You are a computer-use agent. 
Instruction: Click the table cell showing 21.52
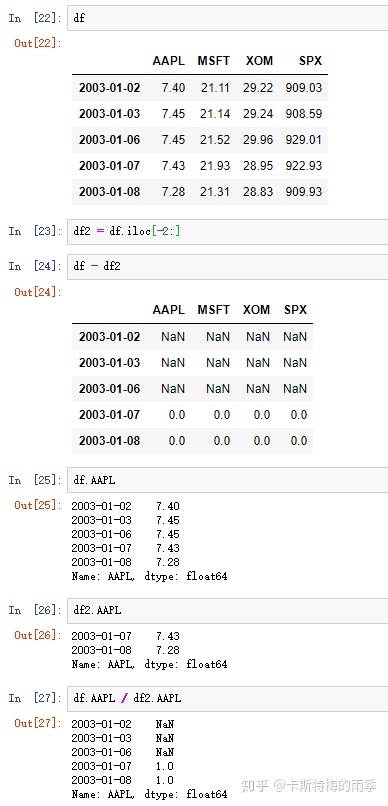pyautogui.click(x=215, y=140)
